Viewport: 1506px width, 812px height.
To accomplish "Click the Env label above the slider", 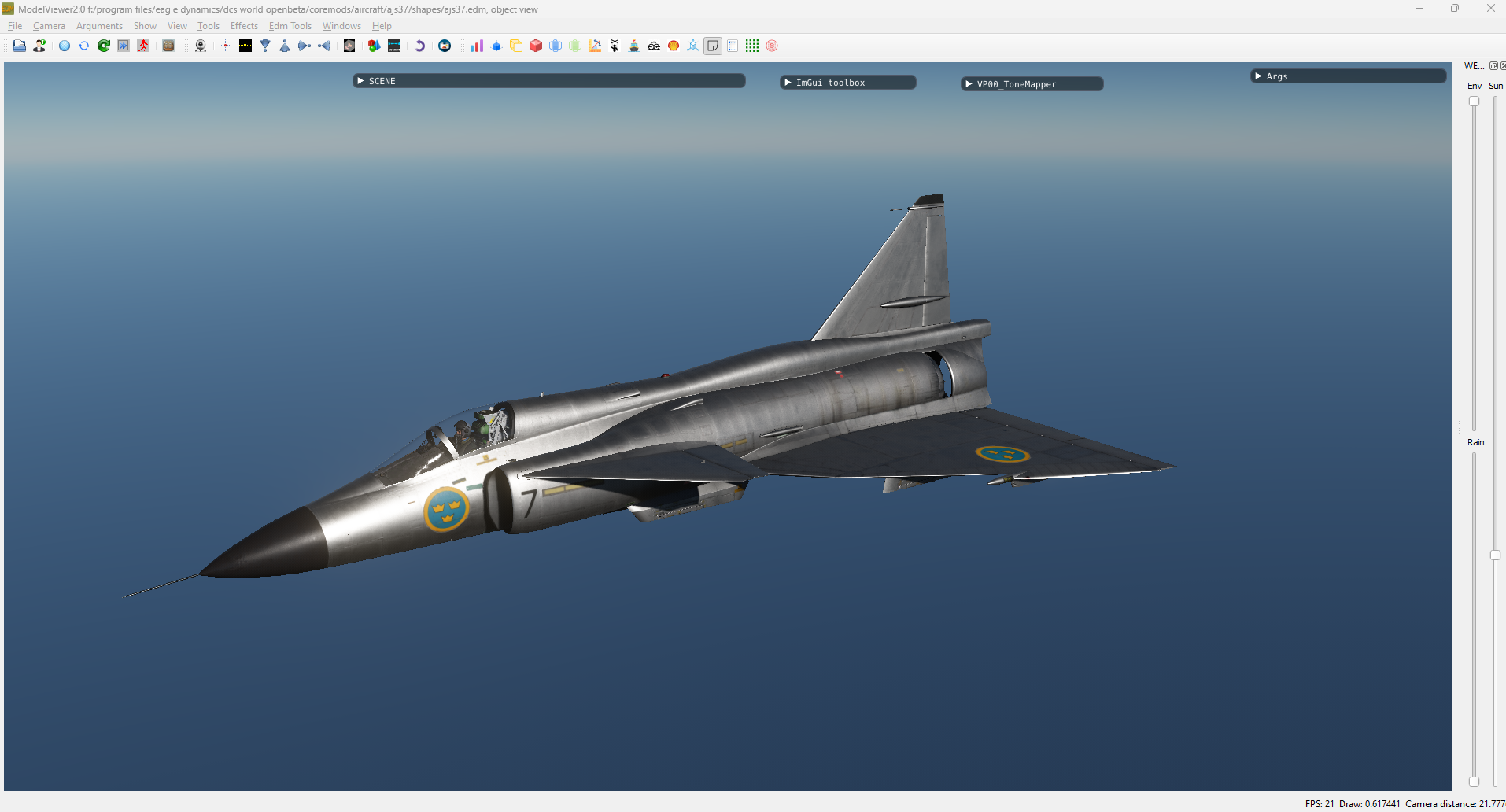I will click(1474, 86).
